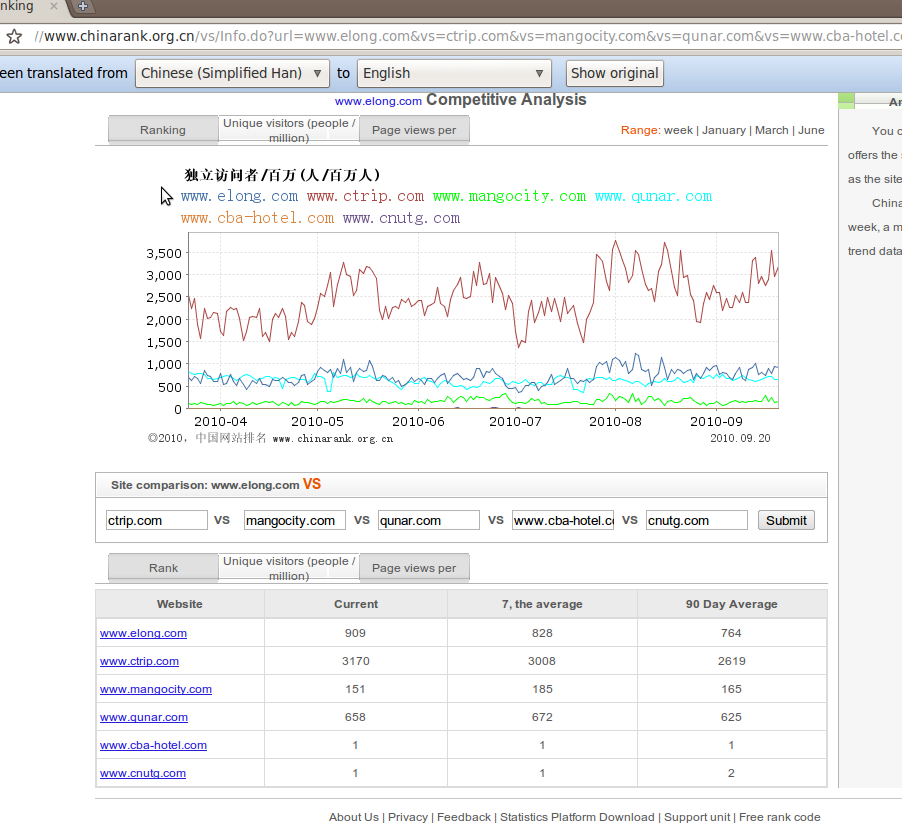
Task: Select Page views per tab above chart
Action: click(x=414, y=130)
